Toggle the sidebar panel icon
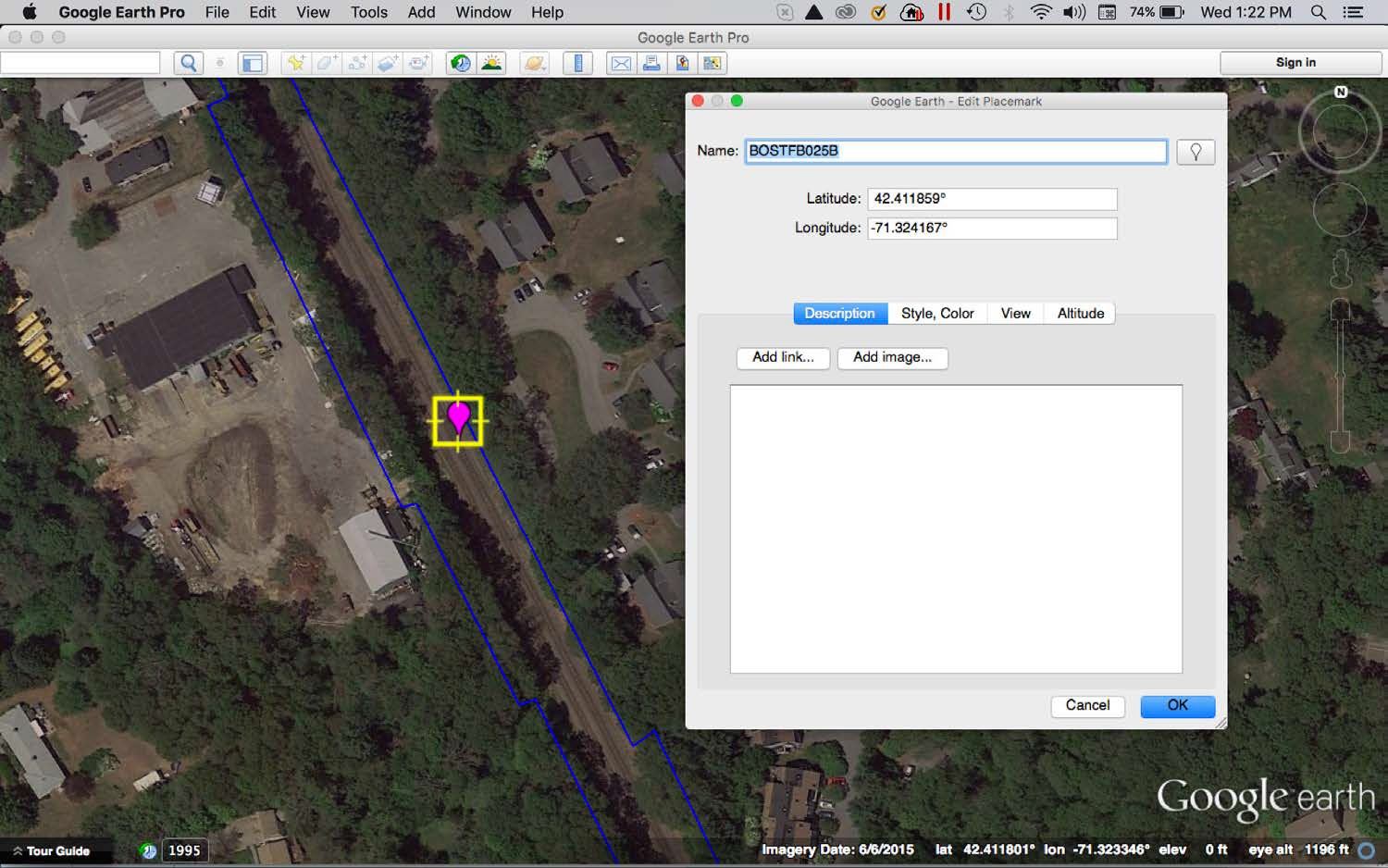Screen dimensions: 1388x868 pos(252,63)
